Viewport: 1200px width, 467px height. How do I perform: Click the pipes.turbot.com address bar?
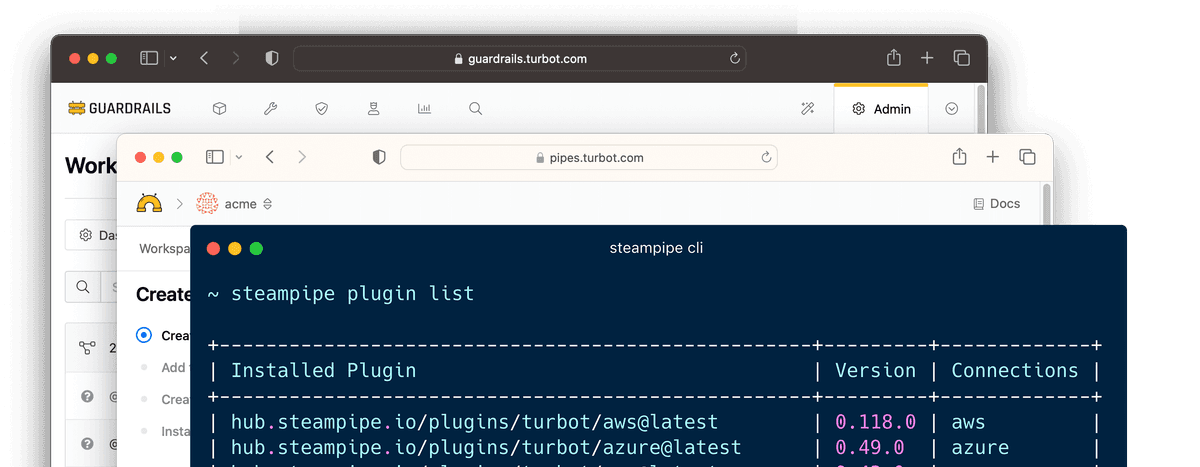589,158
